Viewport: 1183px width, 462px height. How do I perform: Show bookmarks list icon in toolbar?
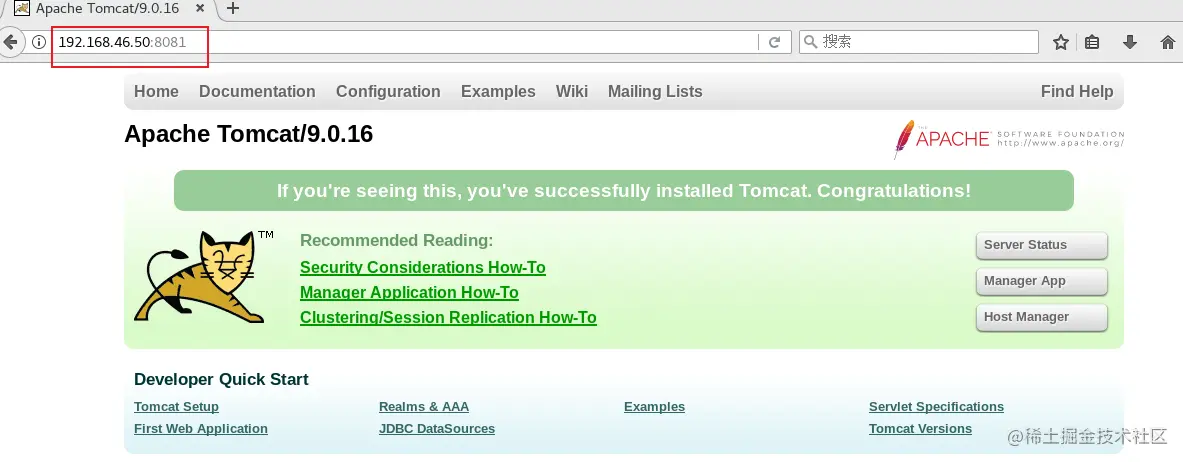click(1092, 42)
